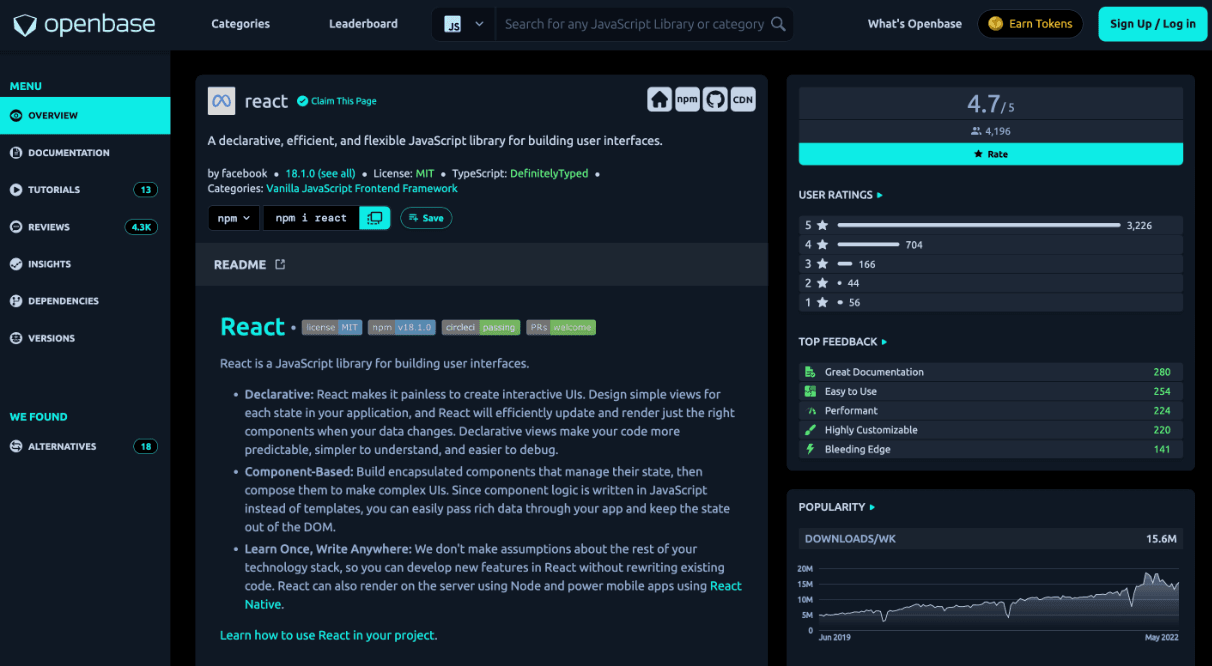This screenshot has width=1212, height=666.
Task: Click the Dependencies sidebar icon
Action: tap(16, 301)
